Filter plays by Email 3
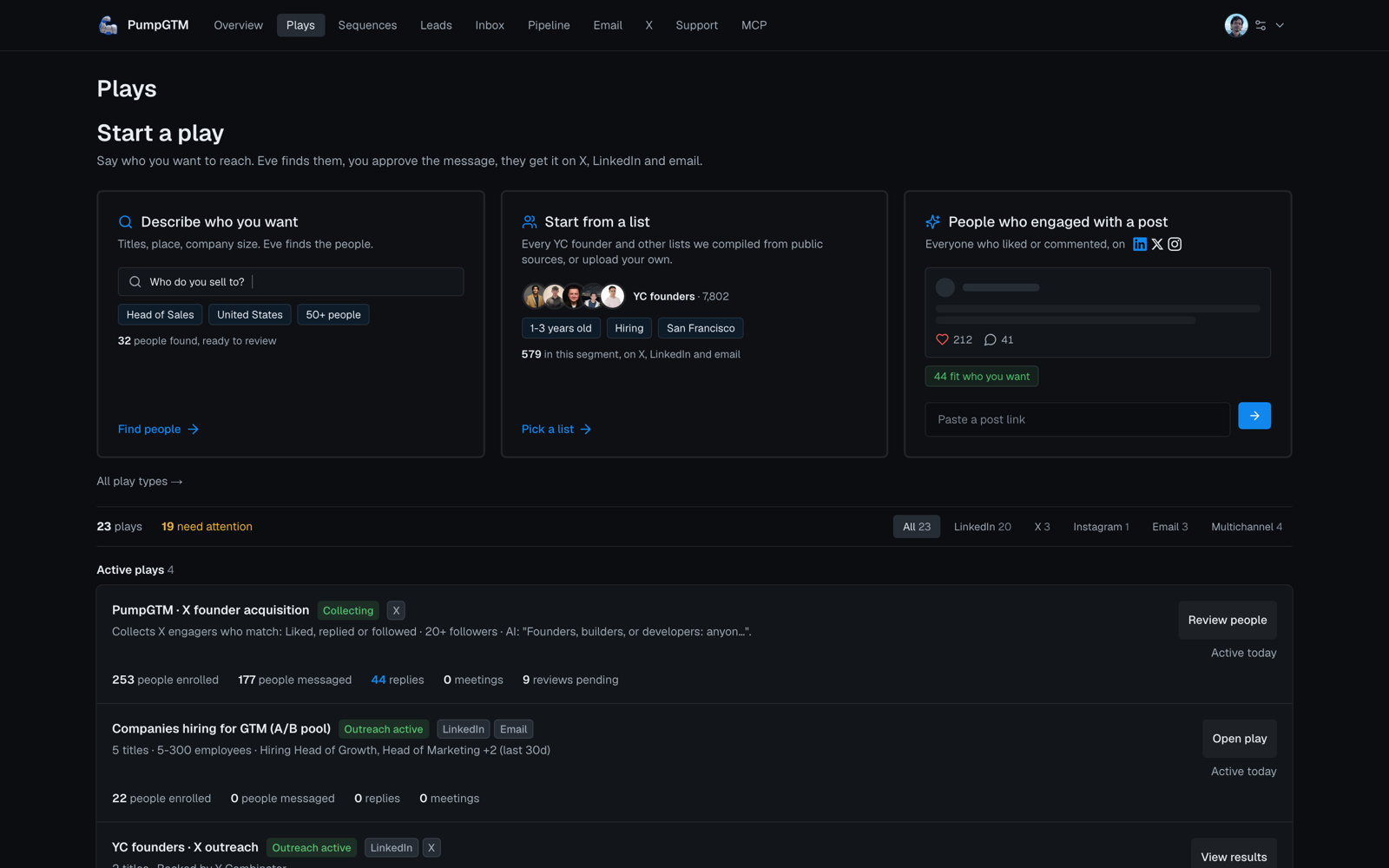The width and height of the screenshot is (1389, 868). tap(1169, 527)
